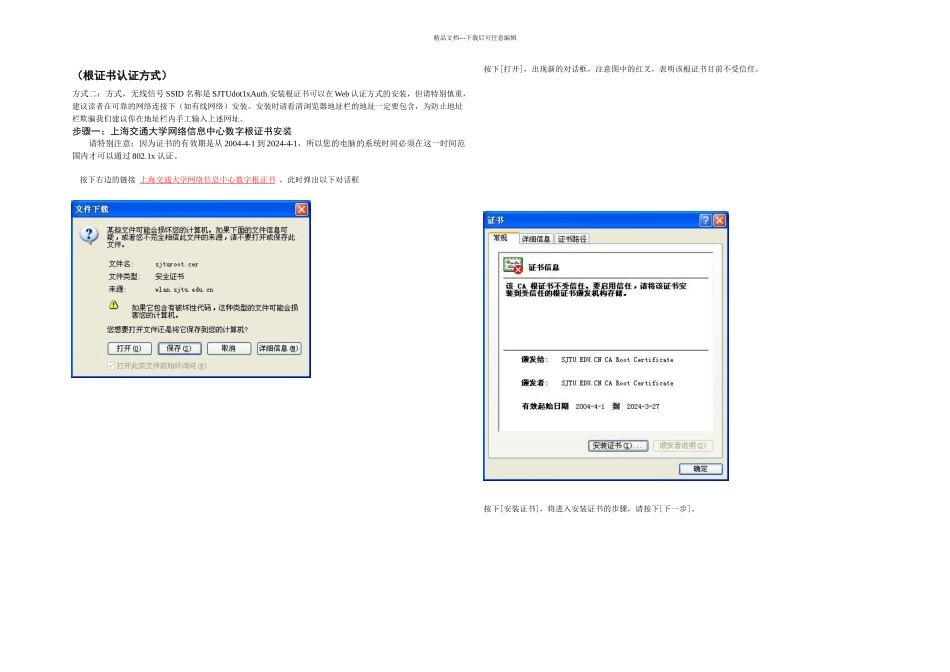
Task: Close the 证书 dialog window
Action: coord(719,220)
